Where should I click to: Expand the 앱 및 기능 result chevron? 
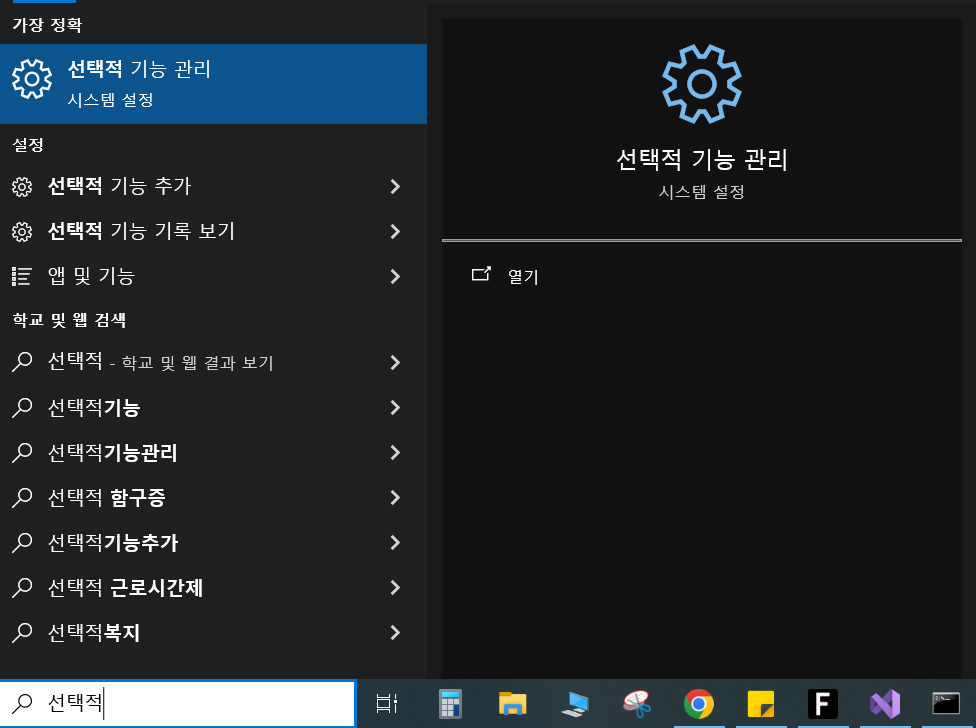coord(395,276)
